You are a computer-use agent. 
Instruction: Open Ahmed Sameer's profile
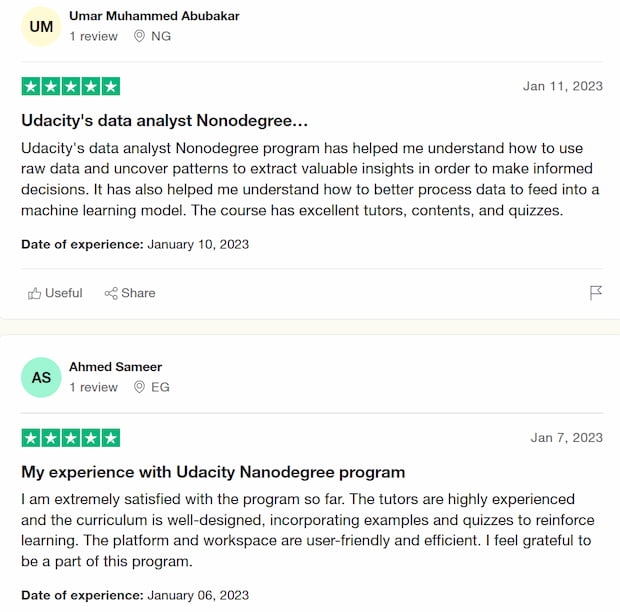point(115,366)
